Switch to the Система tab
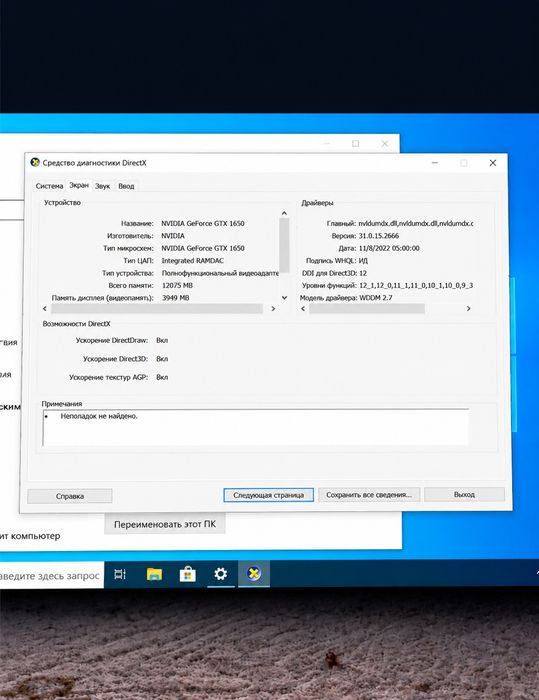 (49, 186)
